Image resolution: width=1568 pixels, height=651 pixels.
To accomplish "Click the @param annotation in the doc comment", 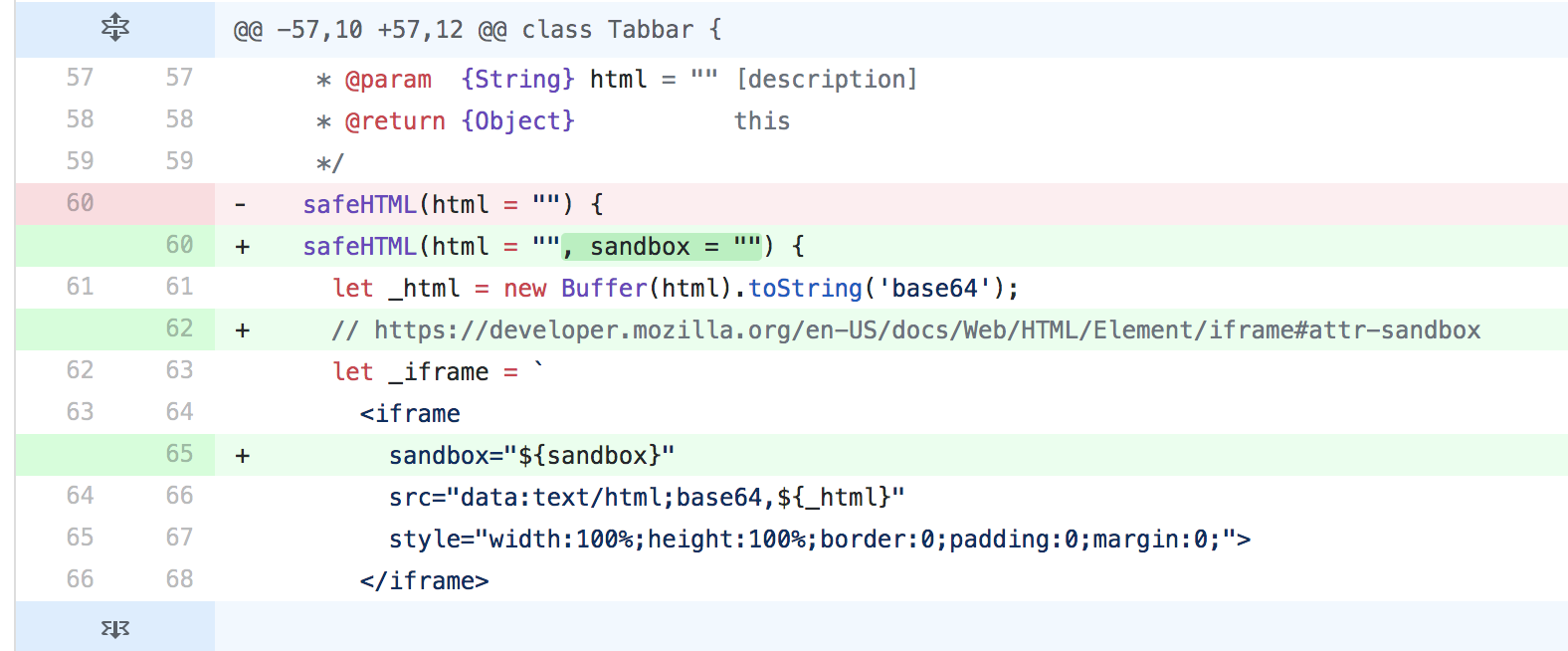I will point(388,80).
